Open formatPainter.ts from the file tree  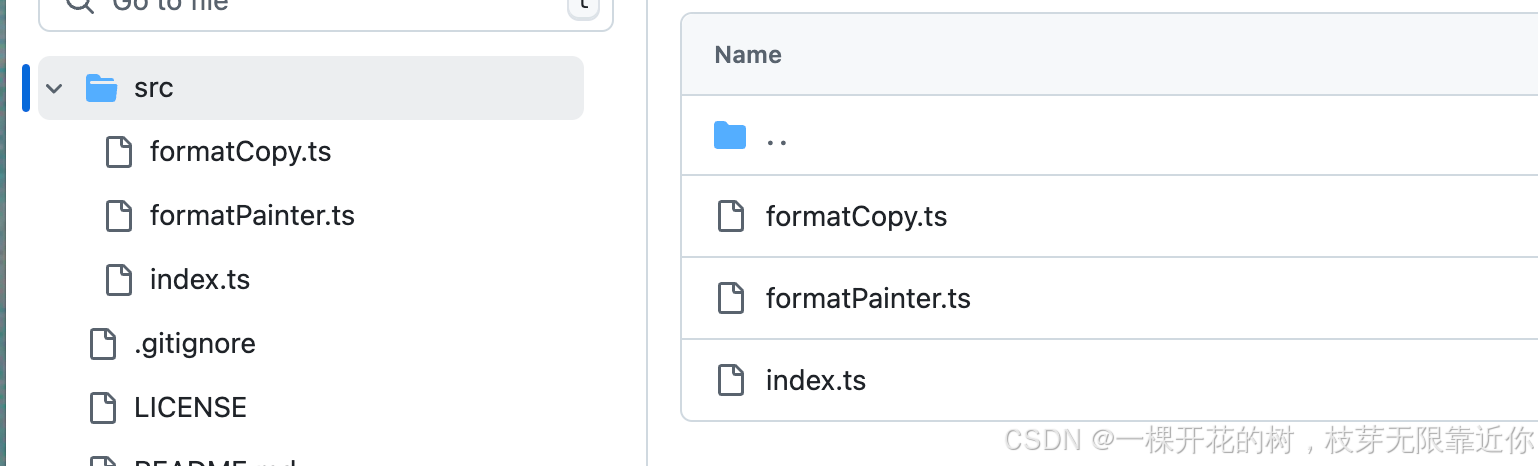coord(252,216)
